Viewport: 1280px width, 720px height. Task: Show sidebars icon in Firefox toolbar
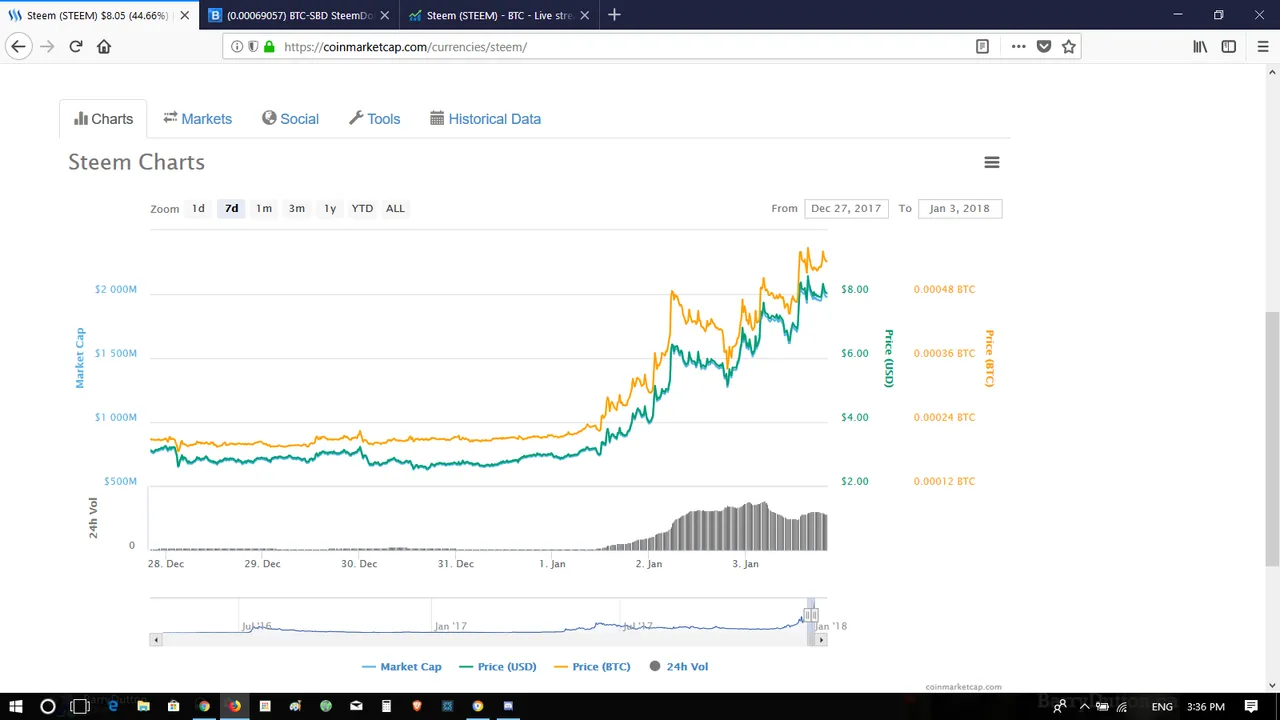[x=1229, y=46]
